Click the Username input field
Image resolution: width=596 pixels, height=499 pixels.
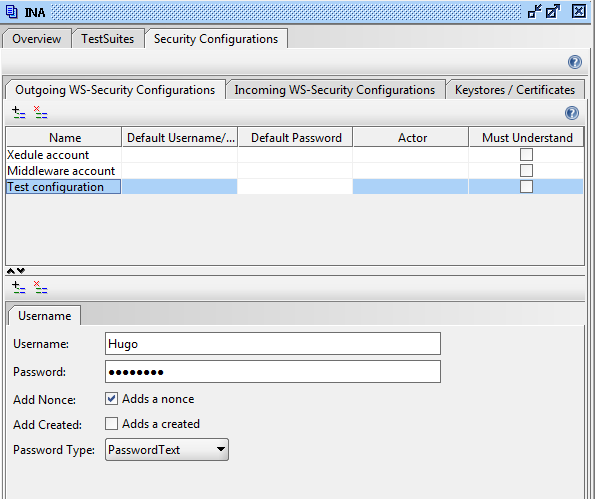coord(273,344)
